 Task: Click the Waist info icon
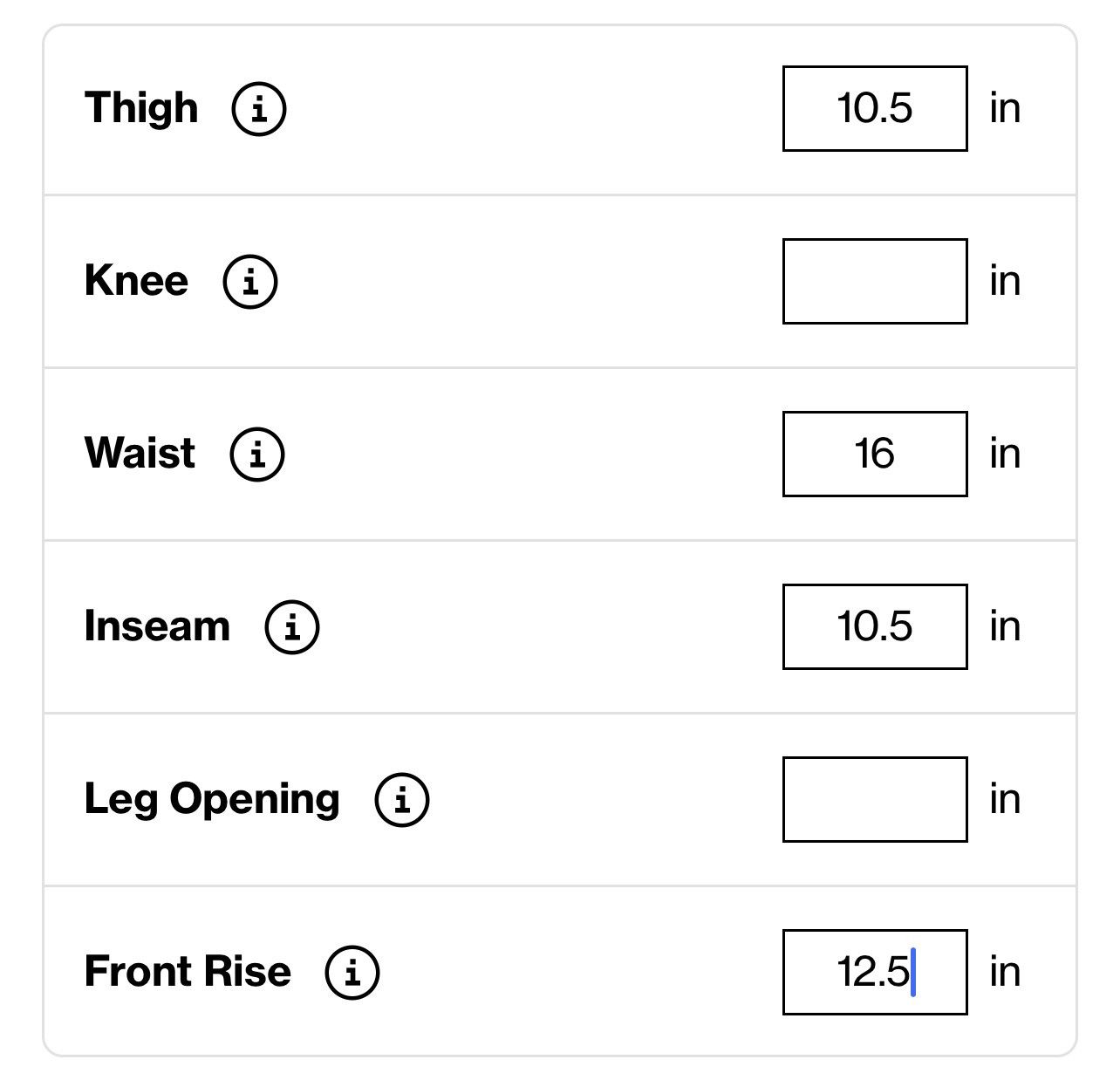(257, 455)
